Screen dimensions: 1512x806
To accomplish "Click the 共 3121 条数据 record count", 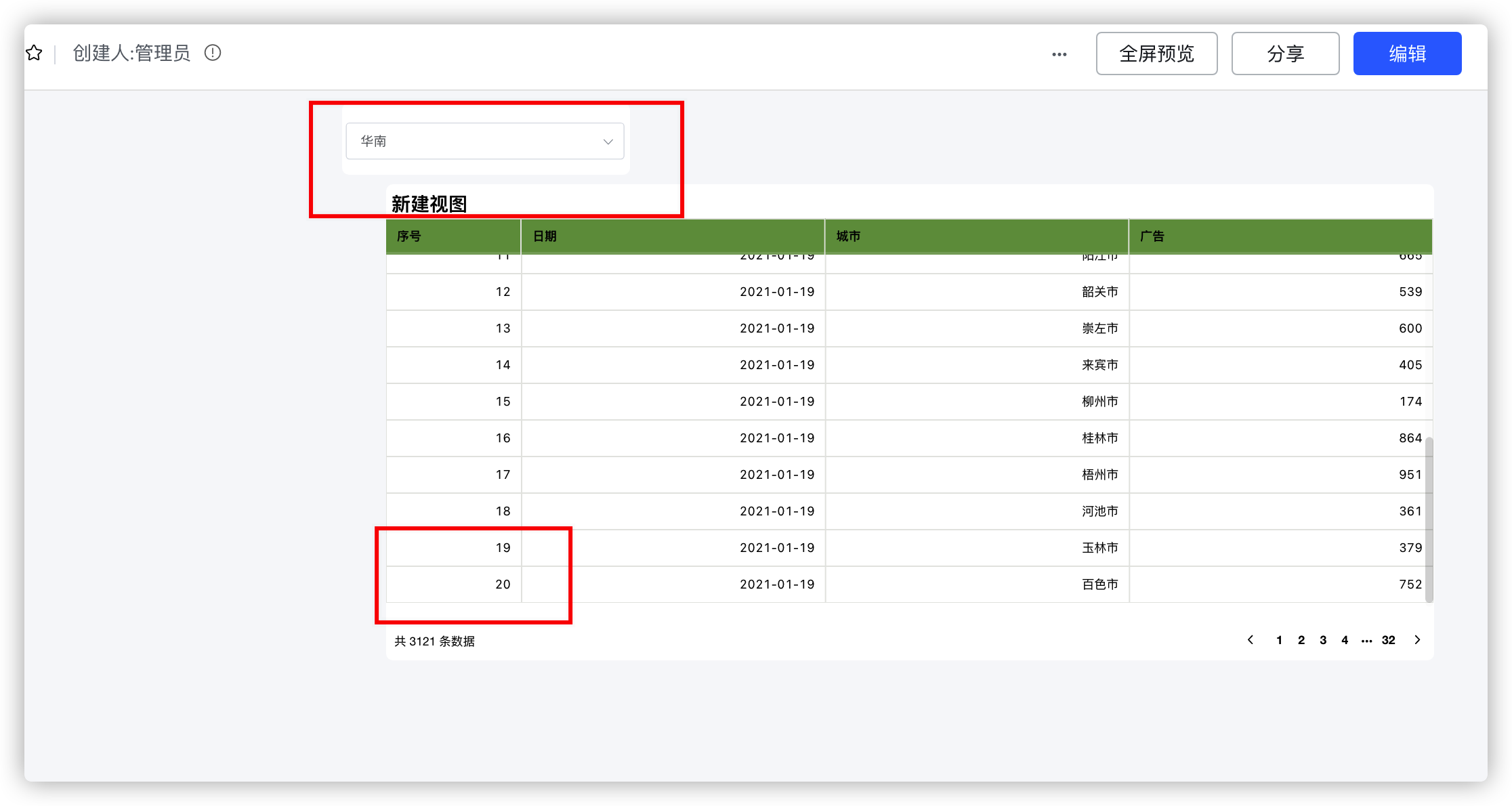I will pos(434,641).
